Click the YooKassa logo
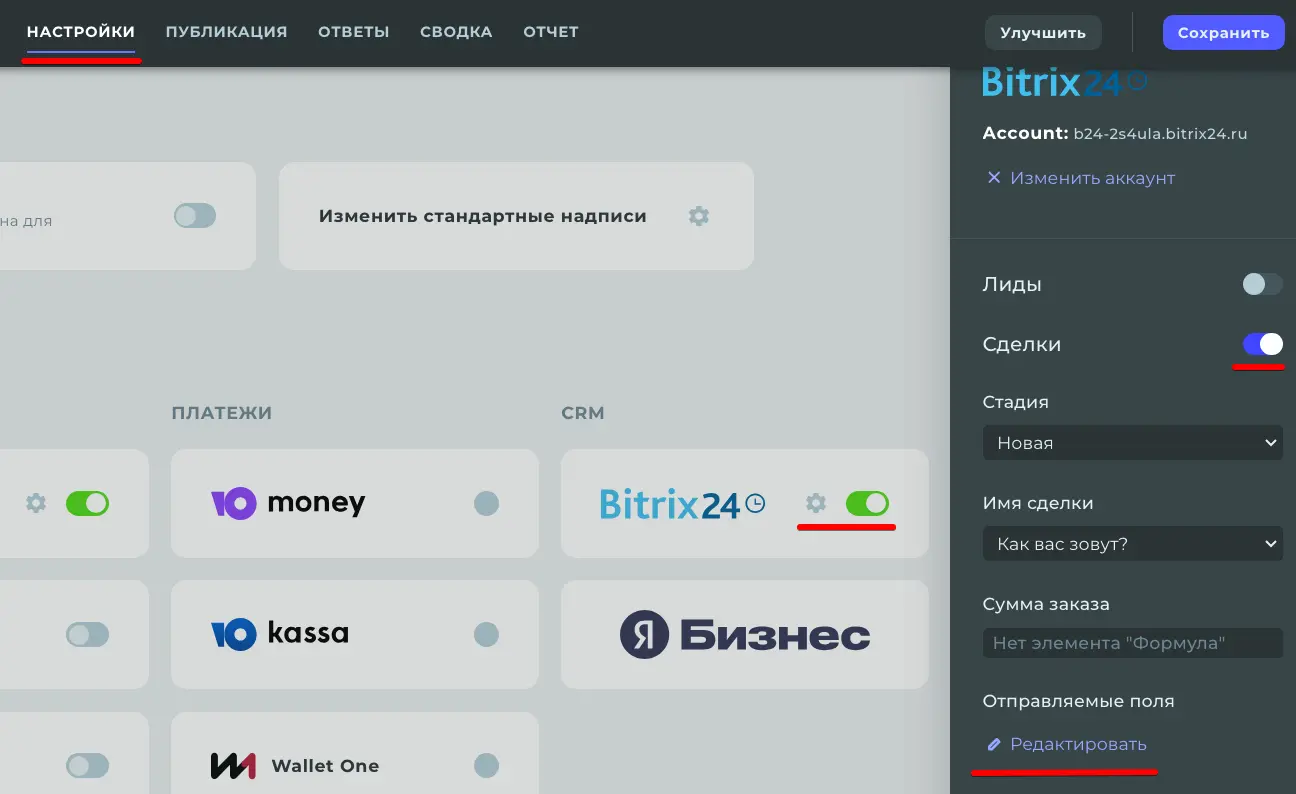Screen dimensions: 1296x794 pos(279,634)
